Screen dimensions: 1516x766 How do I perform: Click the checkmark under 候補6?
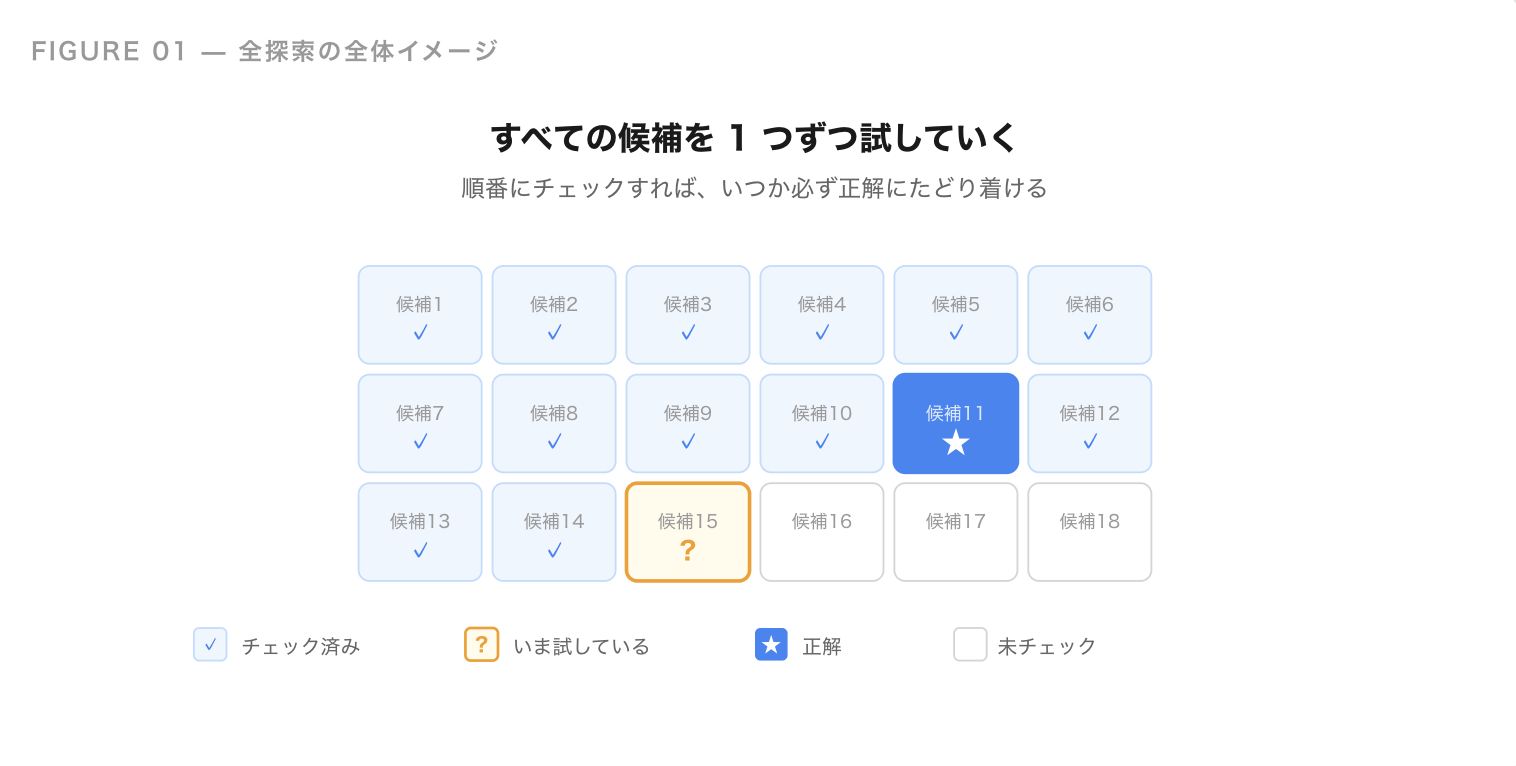(1090, 333)
